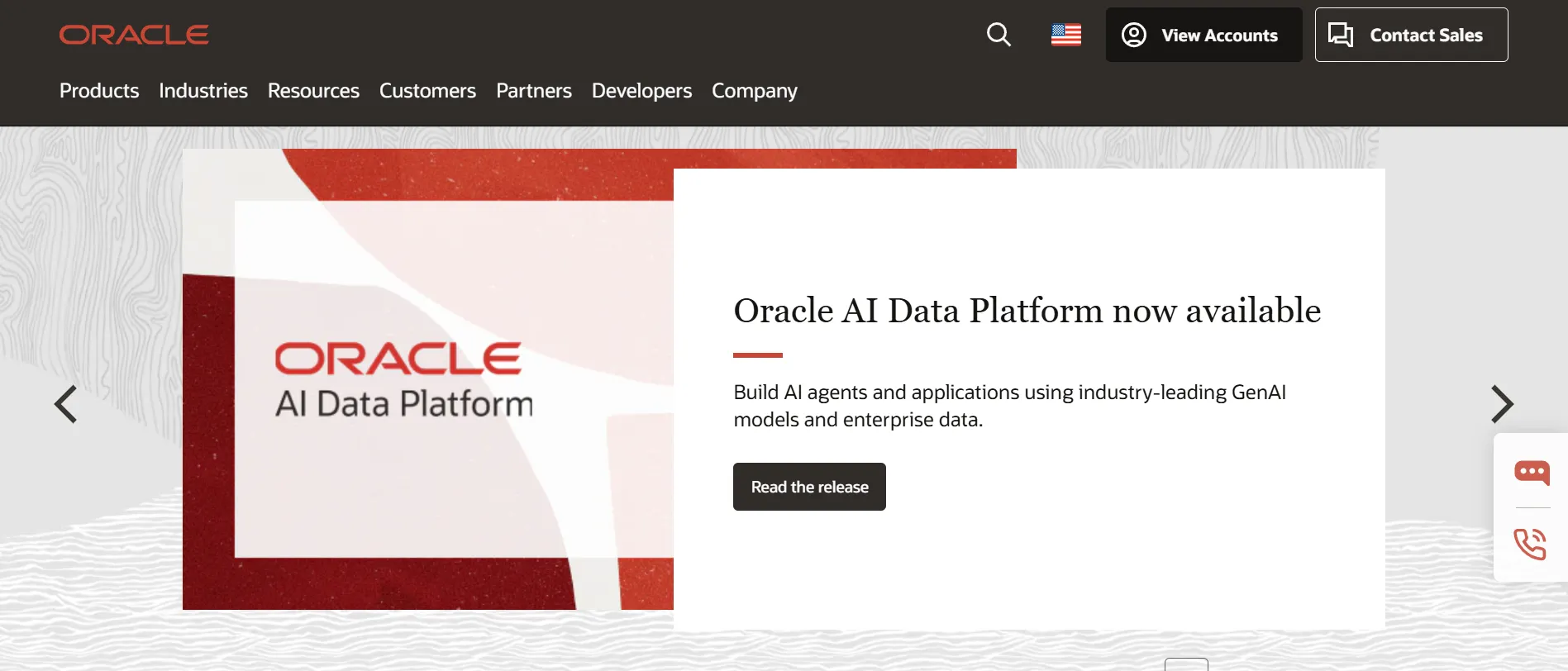Click the Oracle logo in the header
Viewport: 1568px width, 671px height.
coord(134,35)
